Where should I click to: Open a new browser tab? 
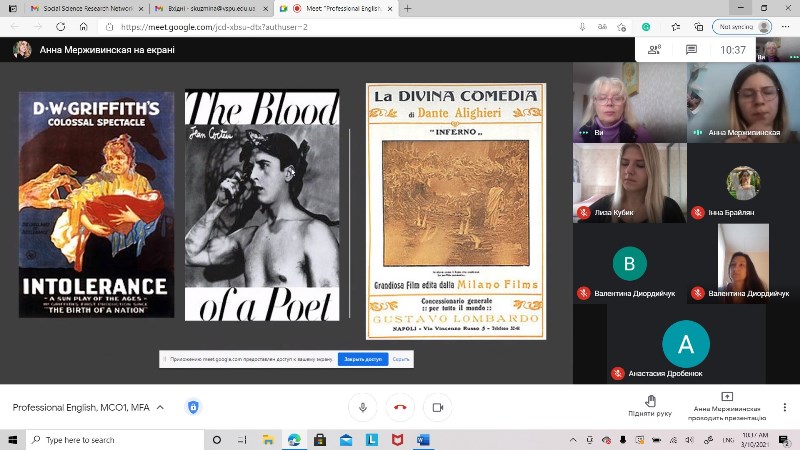coord(407,9)
